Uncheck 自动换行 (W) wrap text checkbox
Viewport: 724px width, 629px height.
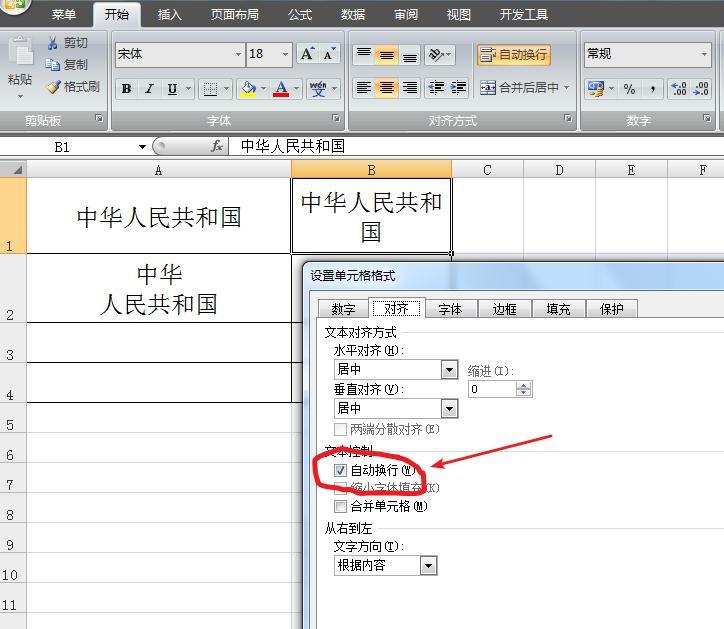[x=340, y=471]
